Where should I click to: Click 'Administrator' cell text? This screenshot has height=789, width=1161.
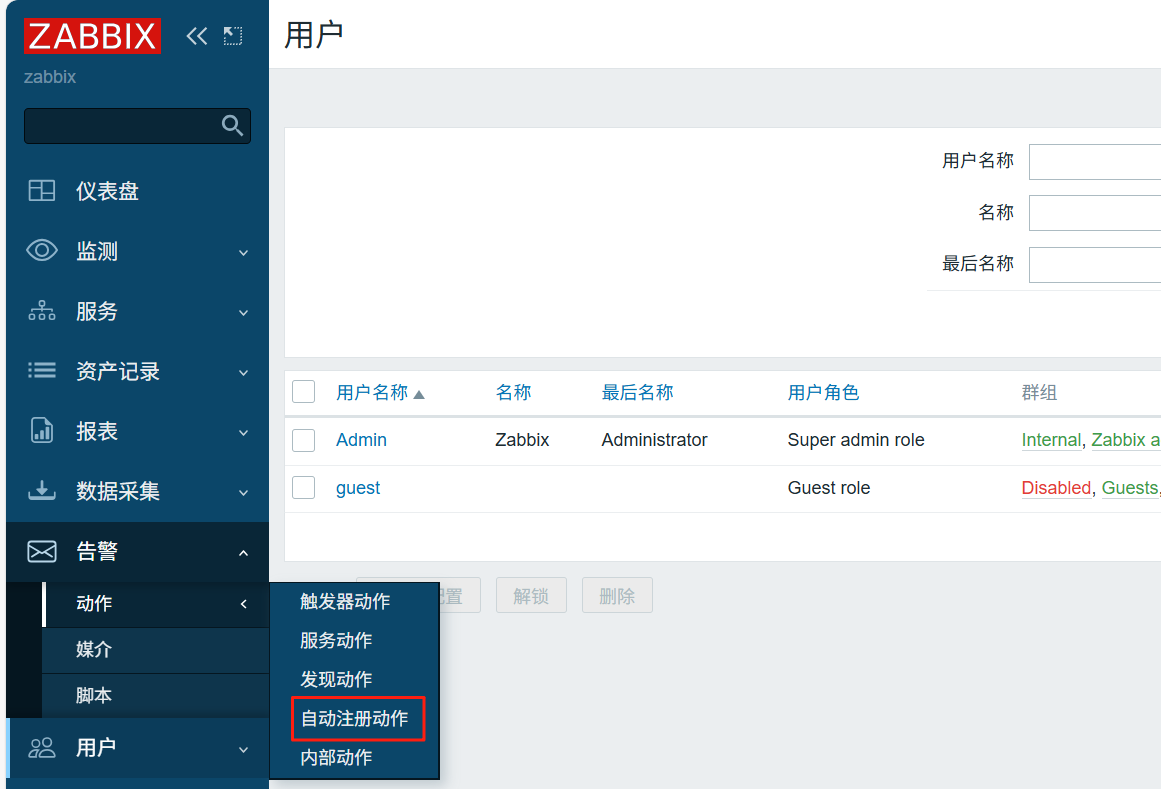[655, 440]
